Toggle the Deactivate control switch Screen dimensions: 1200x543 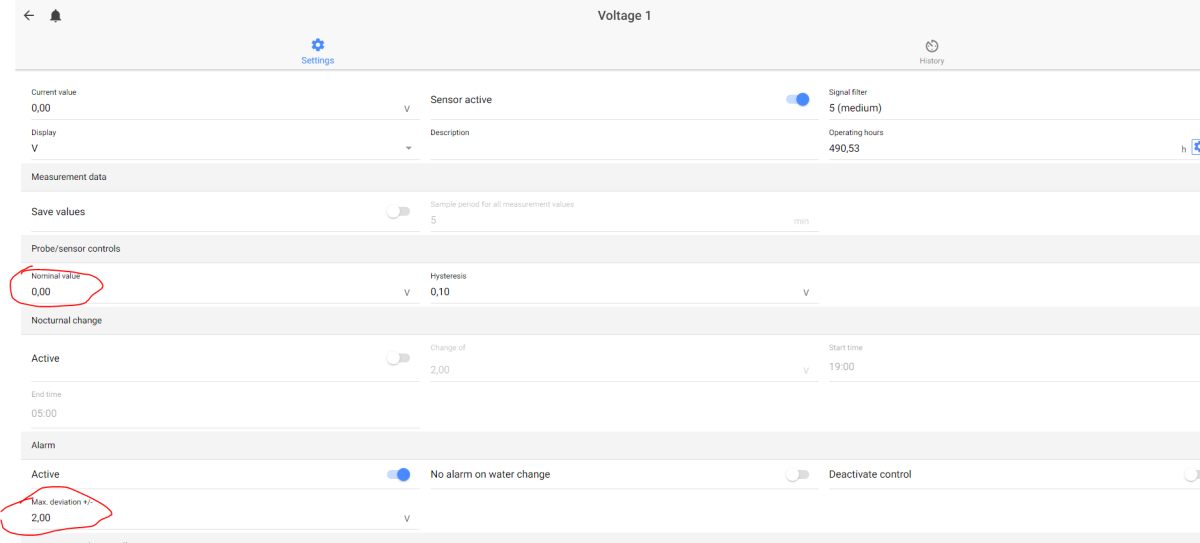[1192, 474]
